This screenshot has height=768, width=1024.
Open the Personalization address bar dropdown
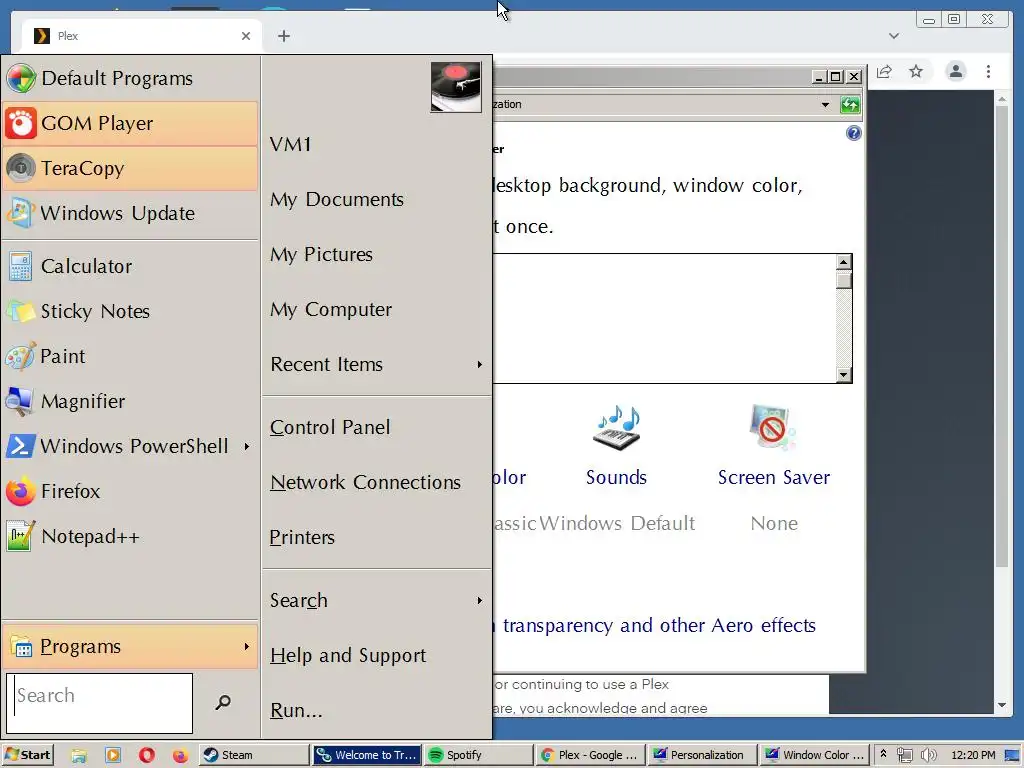pos(825,104)
